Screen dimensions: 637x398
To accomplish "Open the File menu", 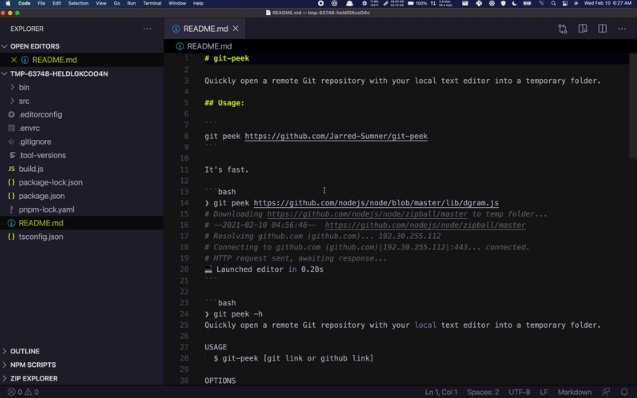I will [x=41, y=3].
